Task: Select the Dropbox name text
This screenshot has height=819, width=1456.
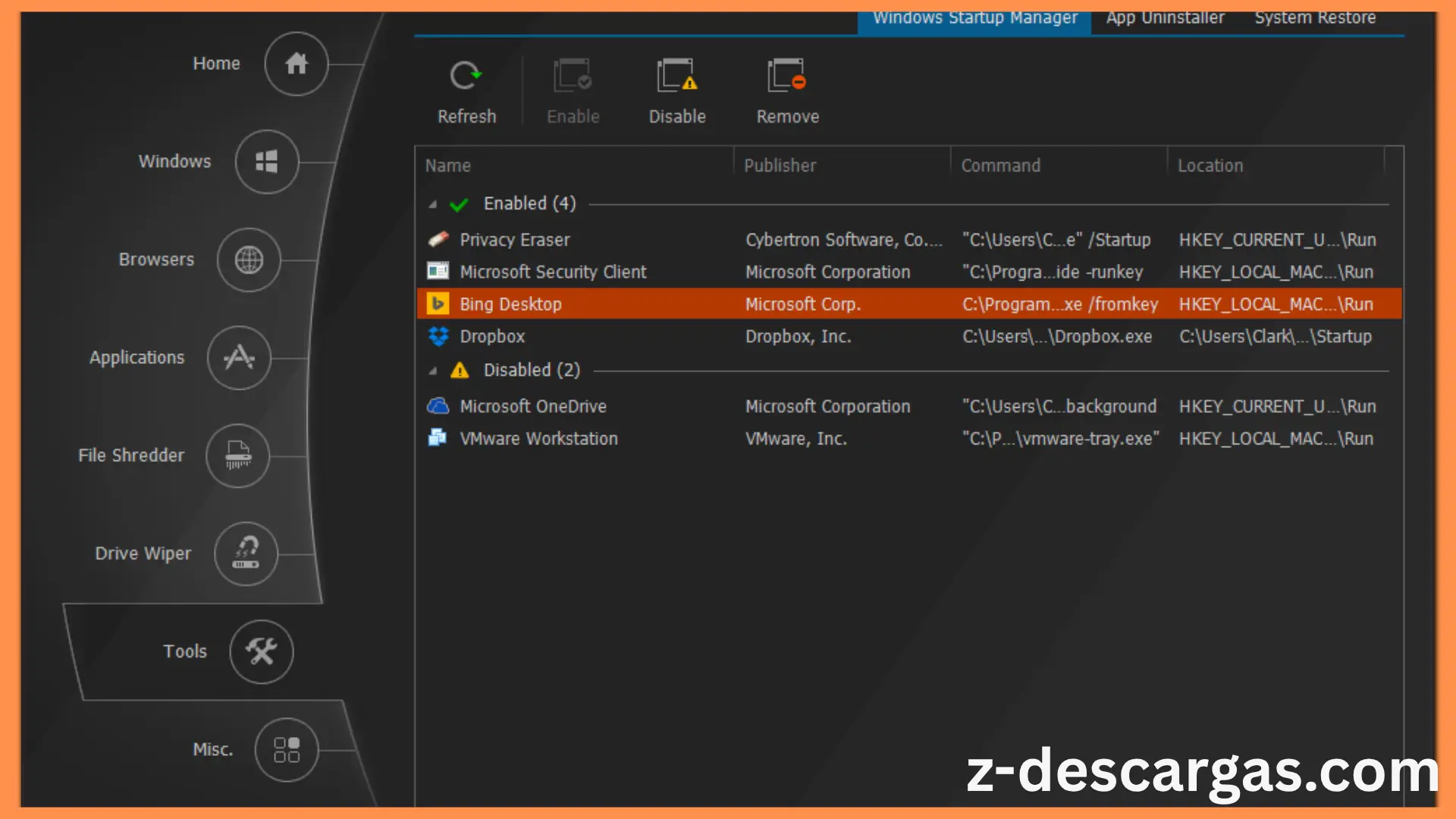Action: 492,336
